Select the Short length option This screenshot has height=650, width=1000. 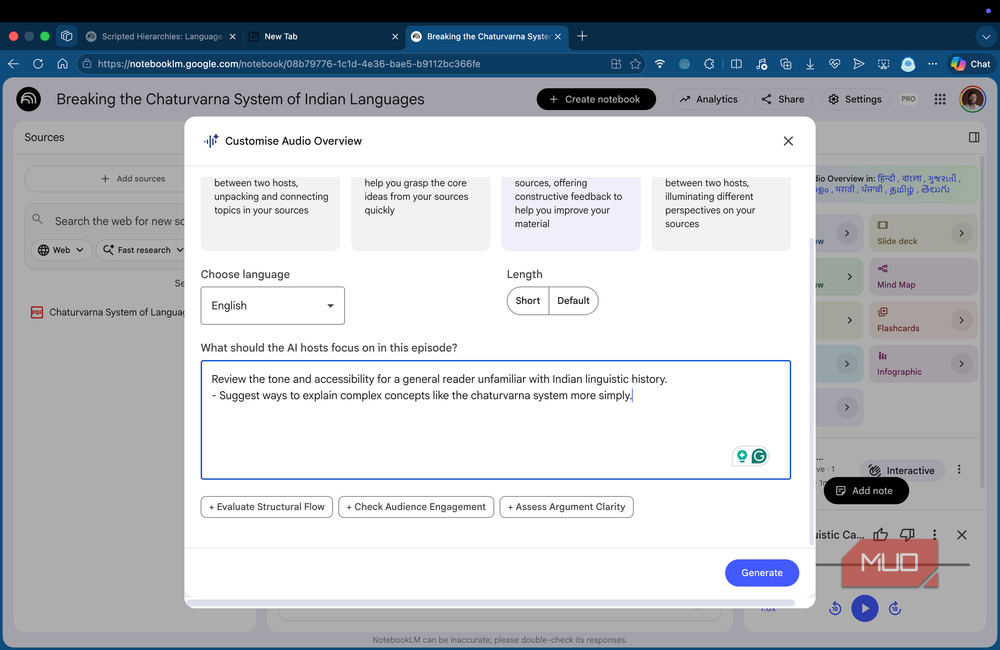527,300
